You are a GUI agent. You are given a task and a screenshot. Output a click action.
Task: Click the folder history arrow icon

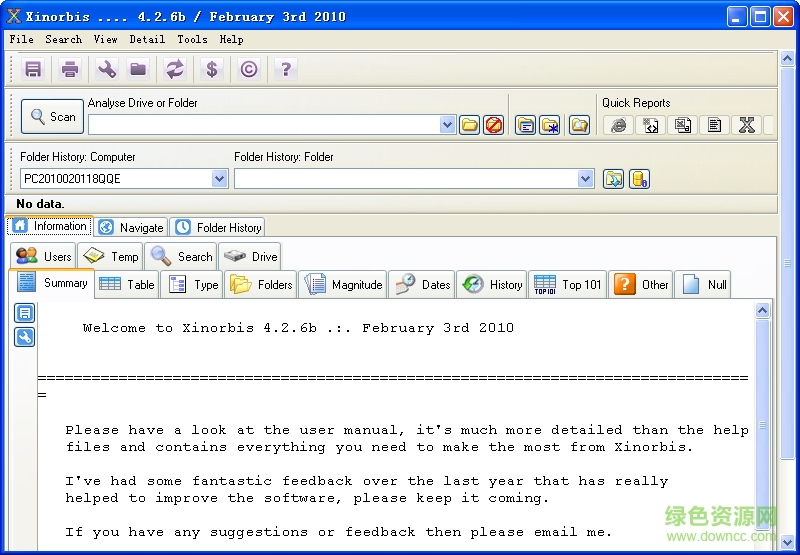coord(613,179)
